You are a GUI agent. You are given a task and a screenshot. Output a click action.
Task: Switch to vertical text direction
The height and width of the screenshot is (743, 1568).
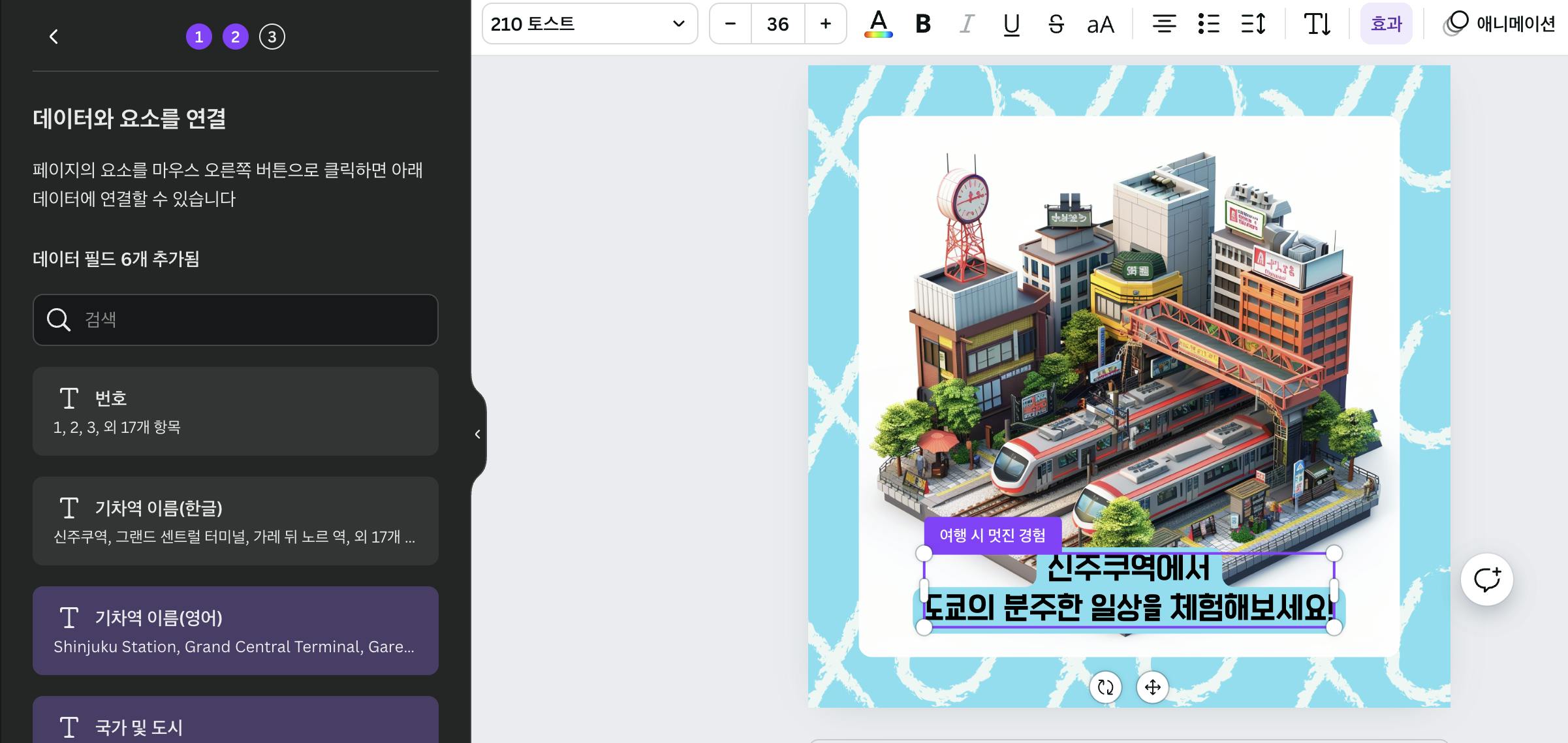click(1317, 24)
